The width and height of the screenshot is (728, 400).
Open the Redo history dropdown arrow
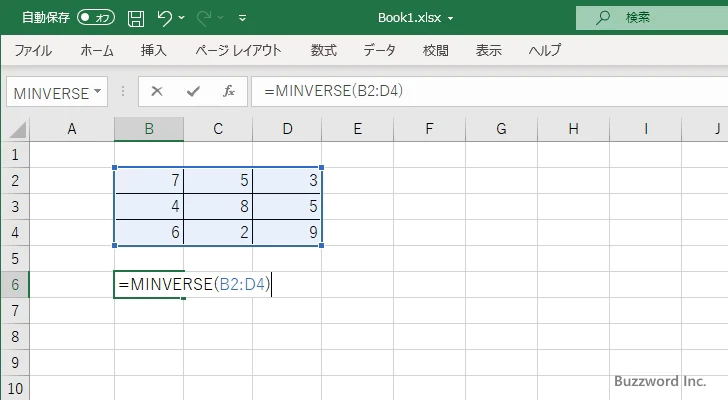click(x=221, y=18)
